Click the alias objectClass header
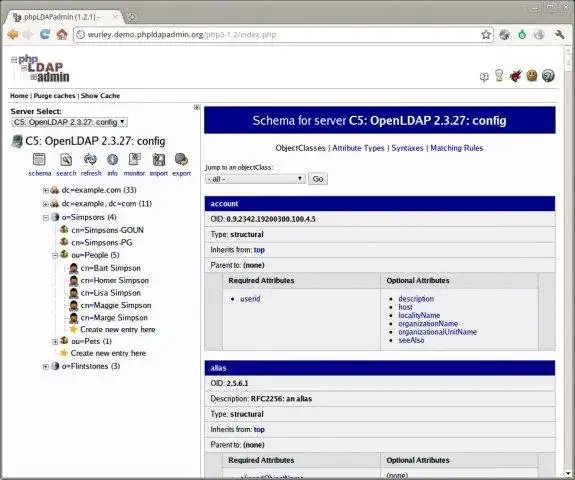This screenshot has height=480, width=575. pyautogui.click(x=380, y=368)
